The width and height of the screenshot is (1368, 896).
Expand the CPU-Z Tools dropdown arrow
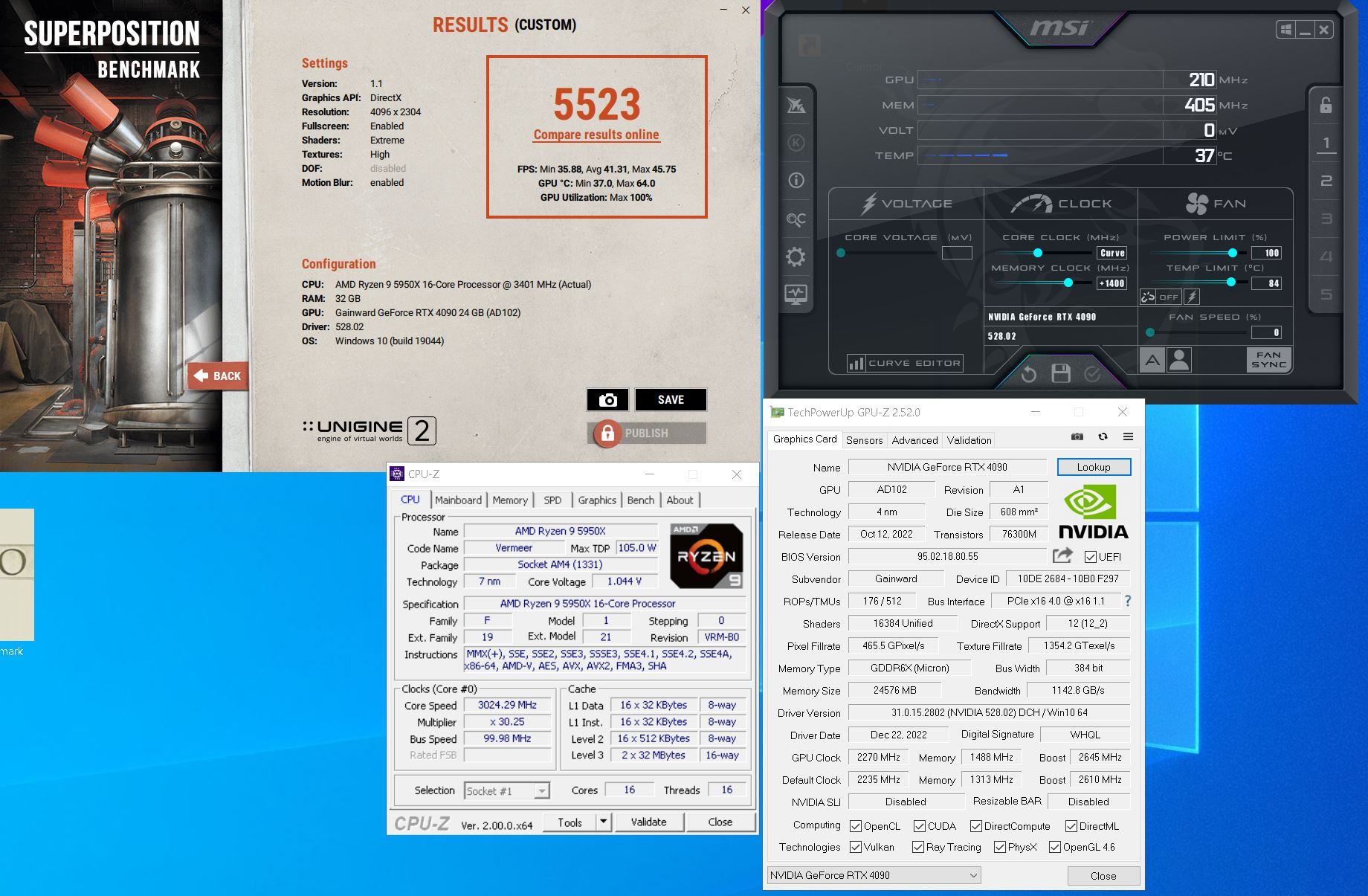coord(604,822)
